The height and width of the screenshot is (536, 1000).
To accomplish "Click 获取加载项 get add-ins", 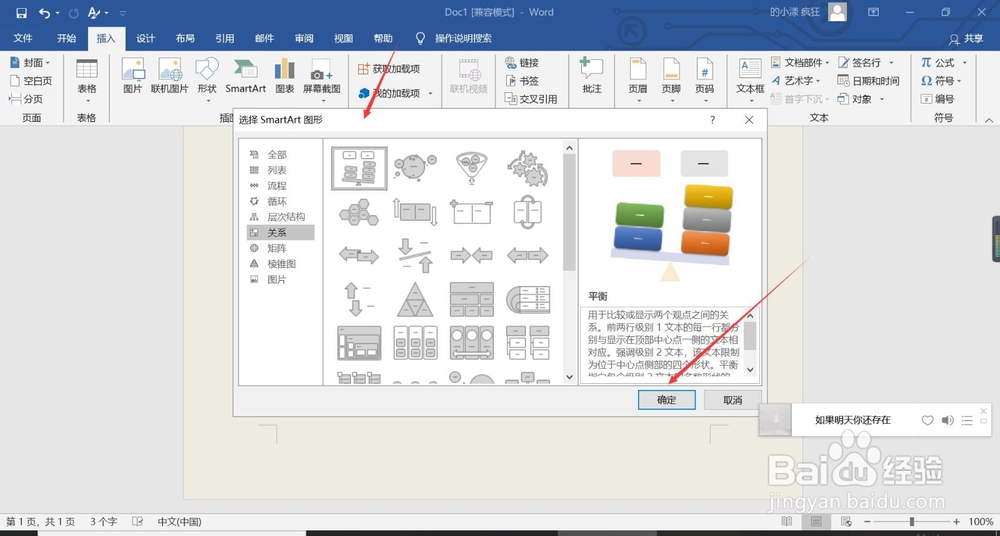I will [388, 68].
